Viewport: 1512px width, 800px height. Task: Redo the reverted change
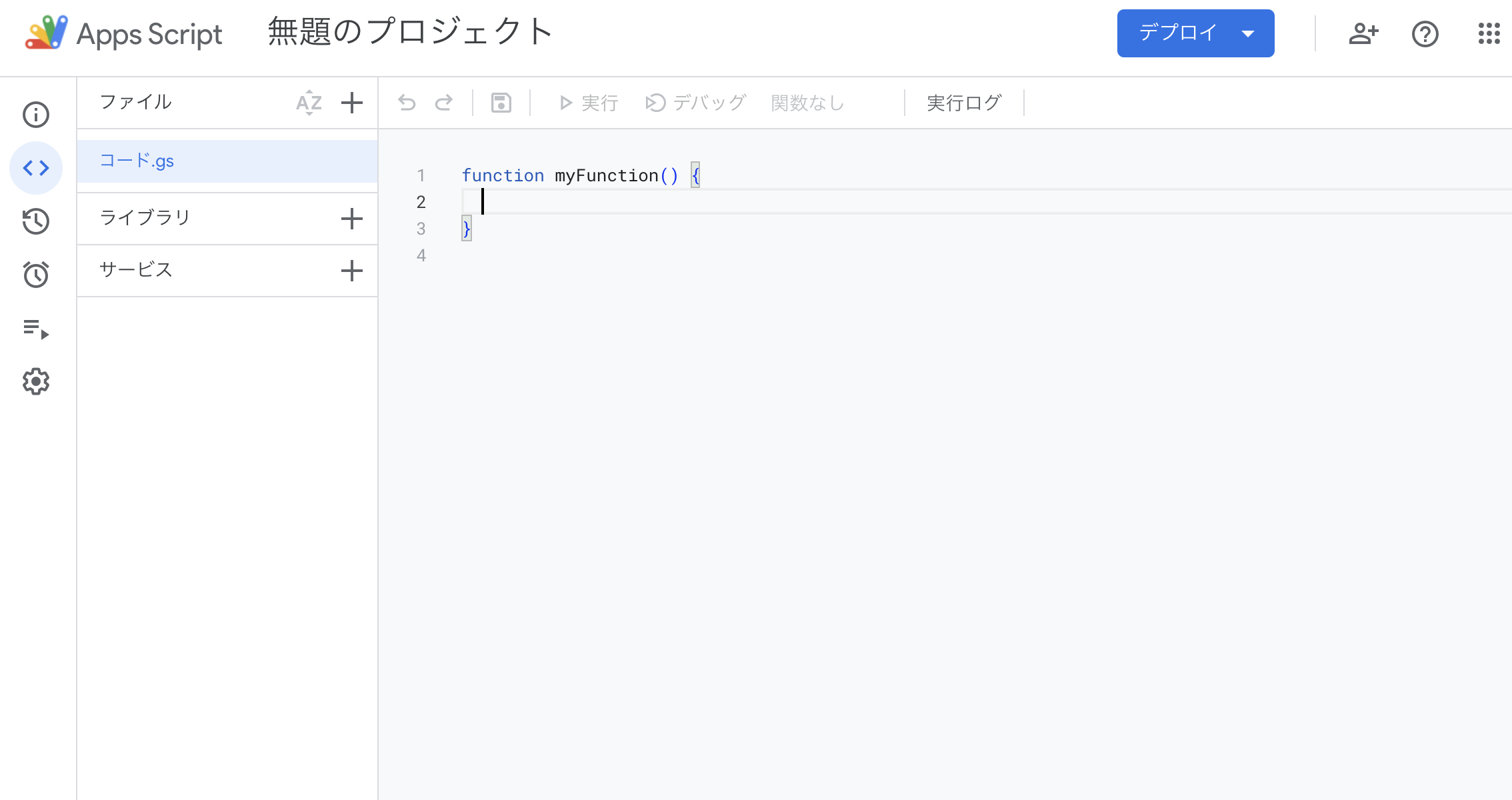tap(445, 103)
